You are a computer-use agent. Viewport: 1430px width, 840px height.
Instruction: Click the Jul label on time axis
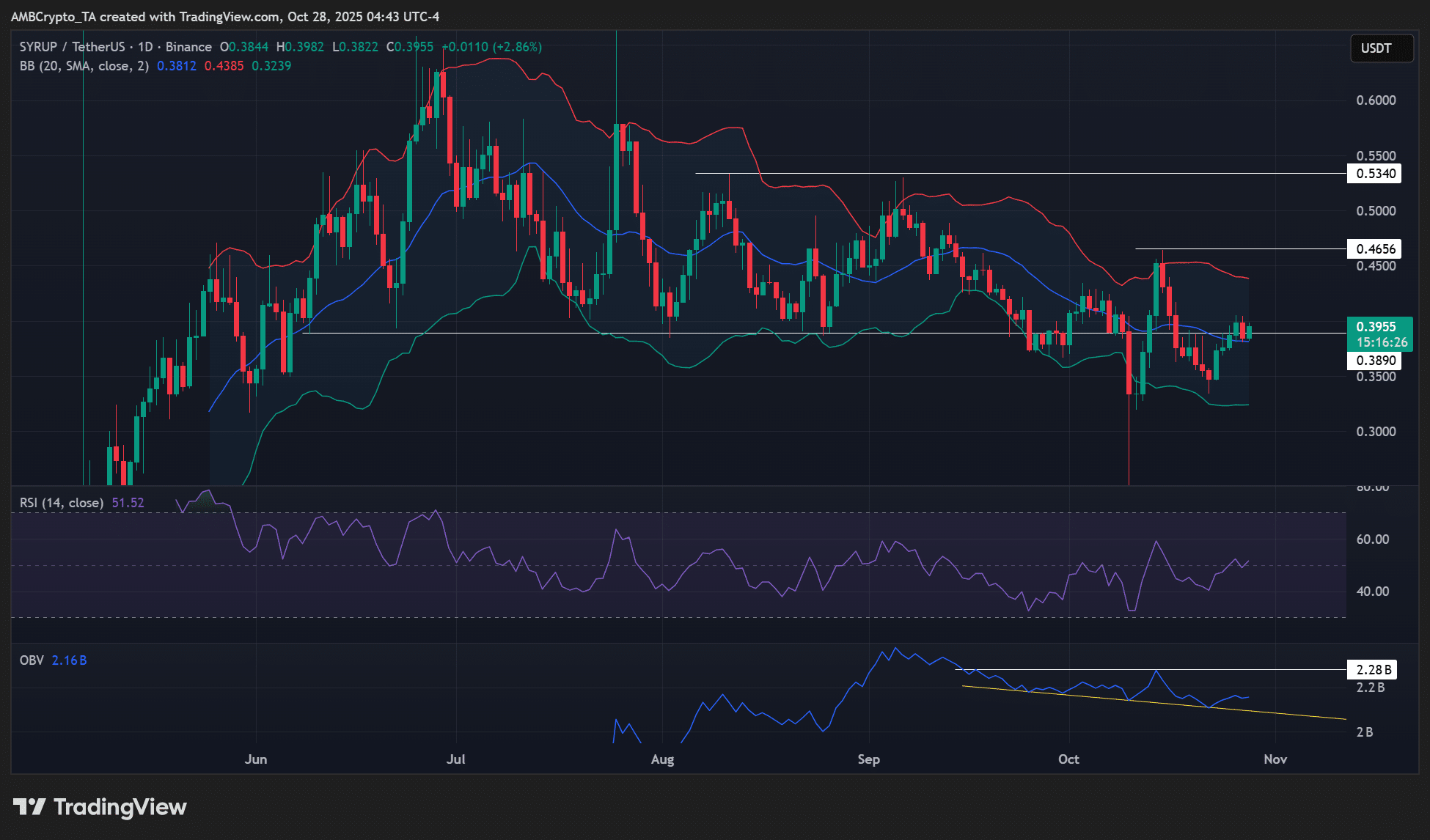click(x=455, y=759)
